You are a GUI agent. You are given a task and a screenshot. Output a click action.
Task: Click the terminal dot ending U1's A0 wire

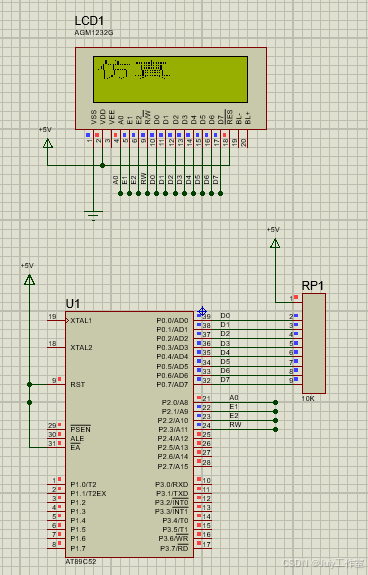pyautogui.click(x=275, y=402)
